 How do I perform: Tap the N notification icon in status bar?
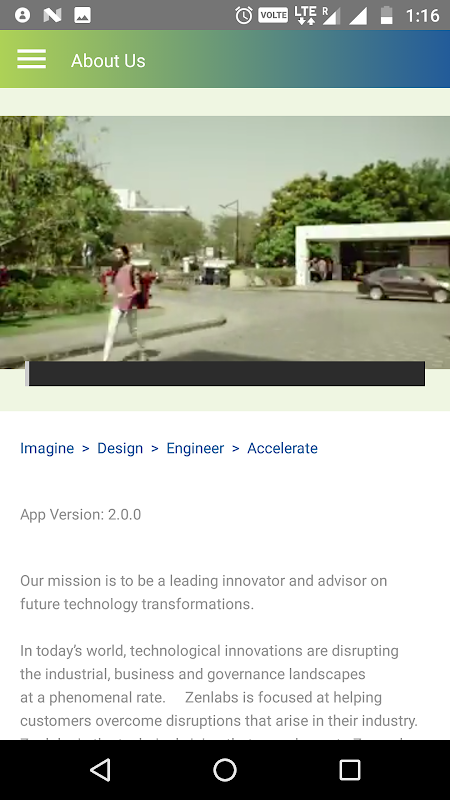coord(52,15)
